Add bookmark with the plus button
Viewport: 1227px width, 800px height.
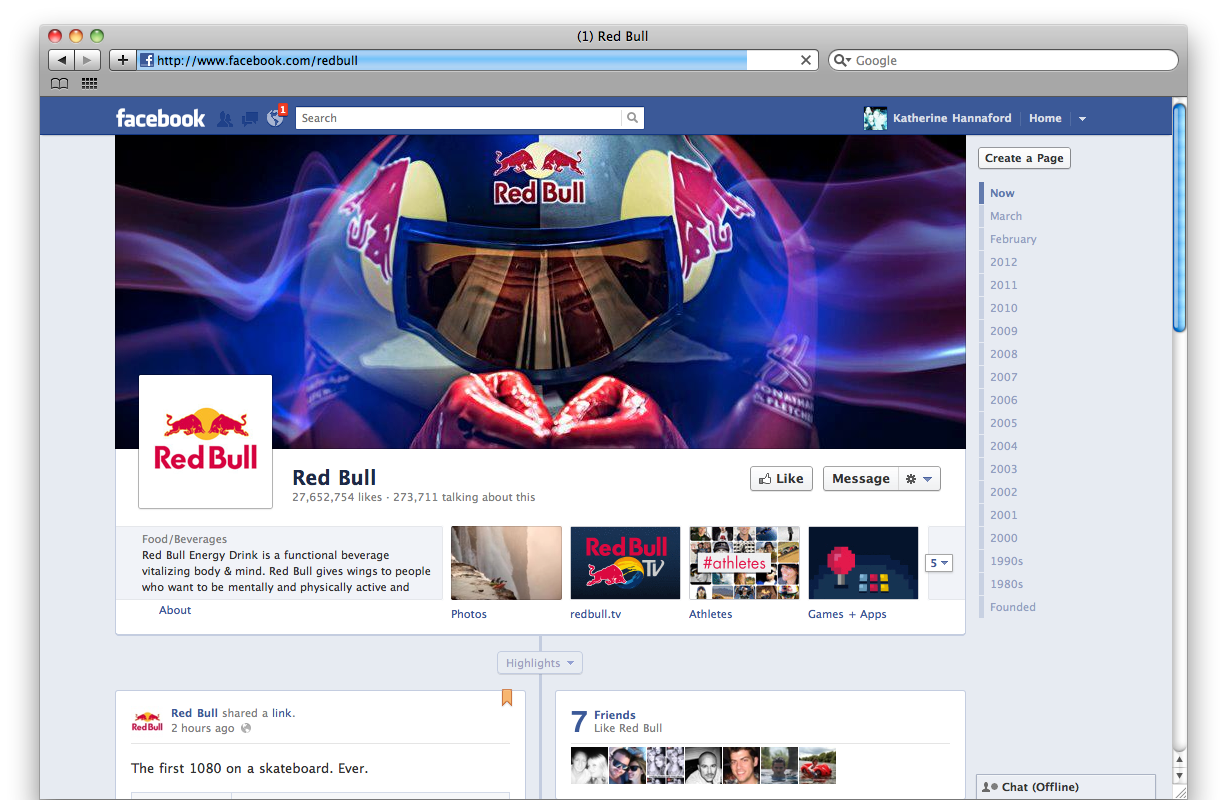pos(122,60)
